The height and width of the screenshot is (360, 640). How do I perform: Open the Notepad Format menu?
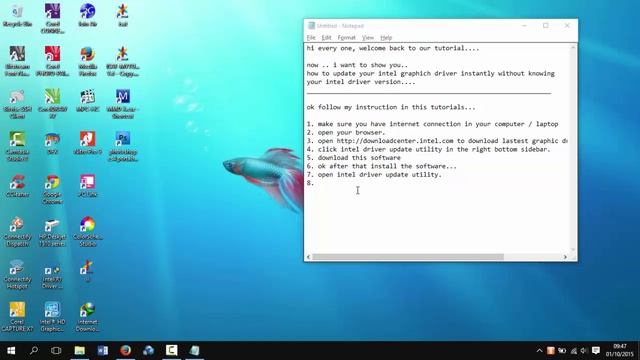coord(347,38)
